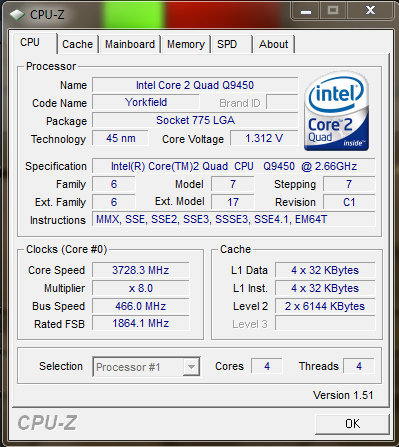Screen dimensions: 399x447
Task: Click the empty Brand ID field
Action: tap(282, 102)
